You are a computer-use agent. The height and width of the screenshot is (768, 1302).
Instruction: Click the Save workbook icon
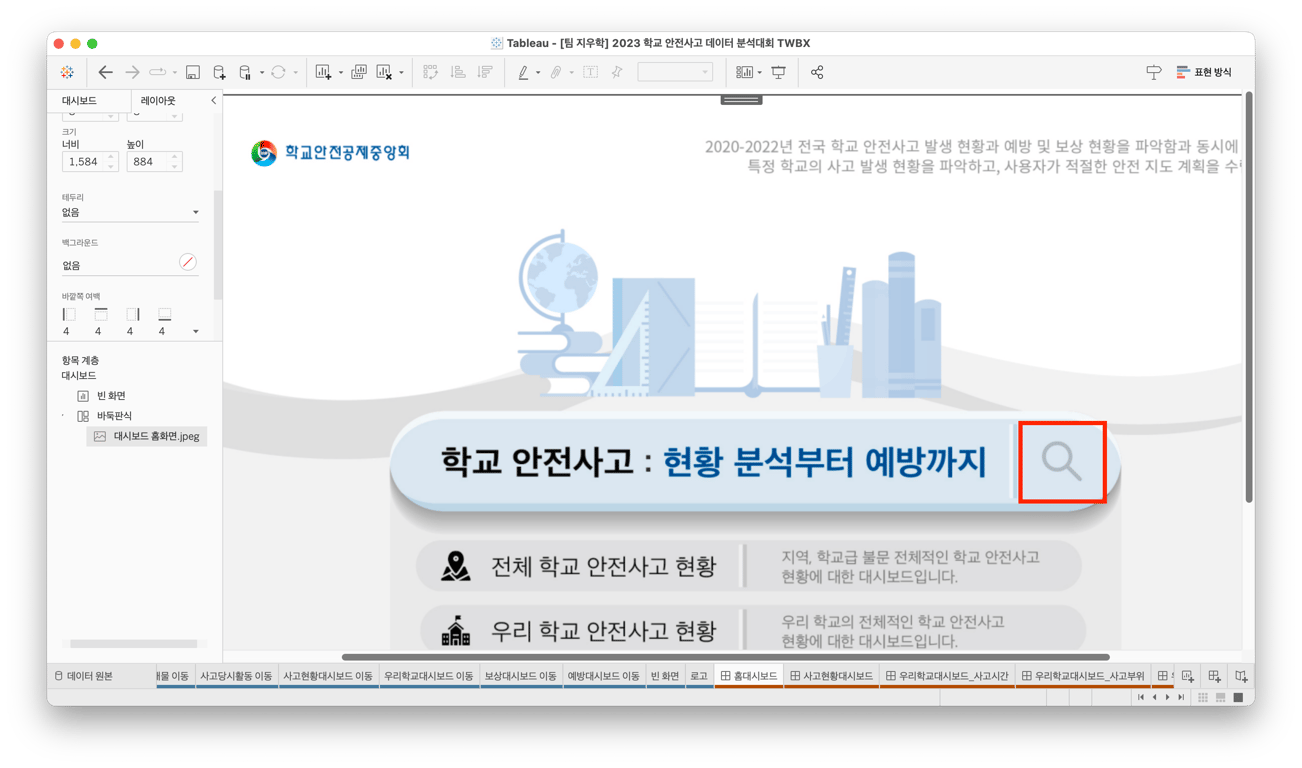[x=191, y=71]
